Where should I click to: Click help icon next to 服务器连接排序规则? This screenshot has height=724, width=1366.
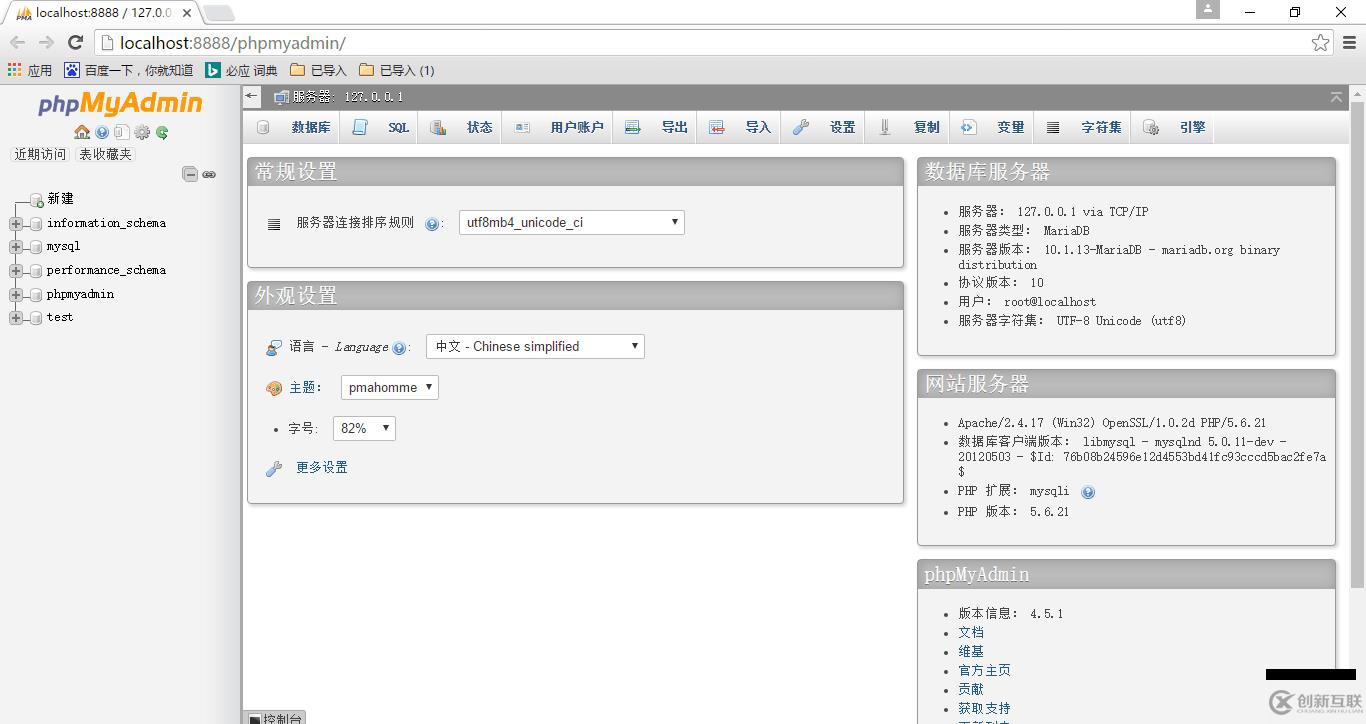[x=432, y=224]
